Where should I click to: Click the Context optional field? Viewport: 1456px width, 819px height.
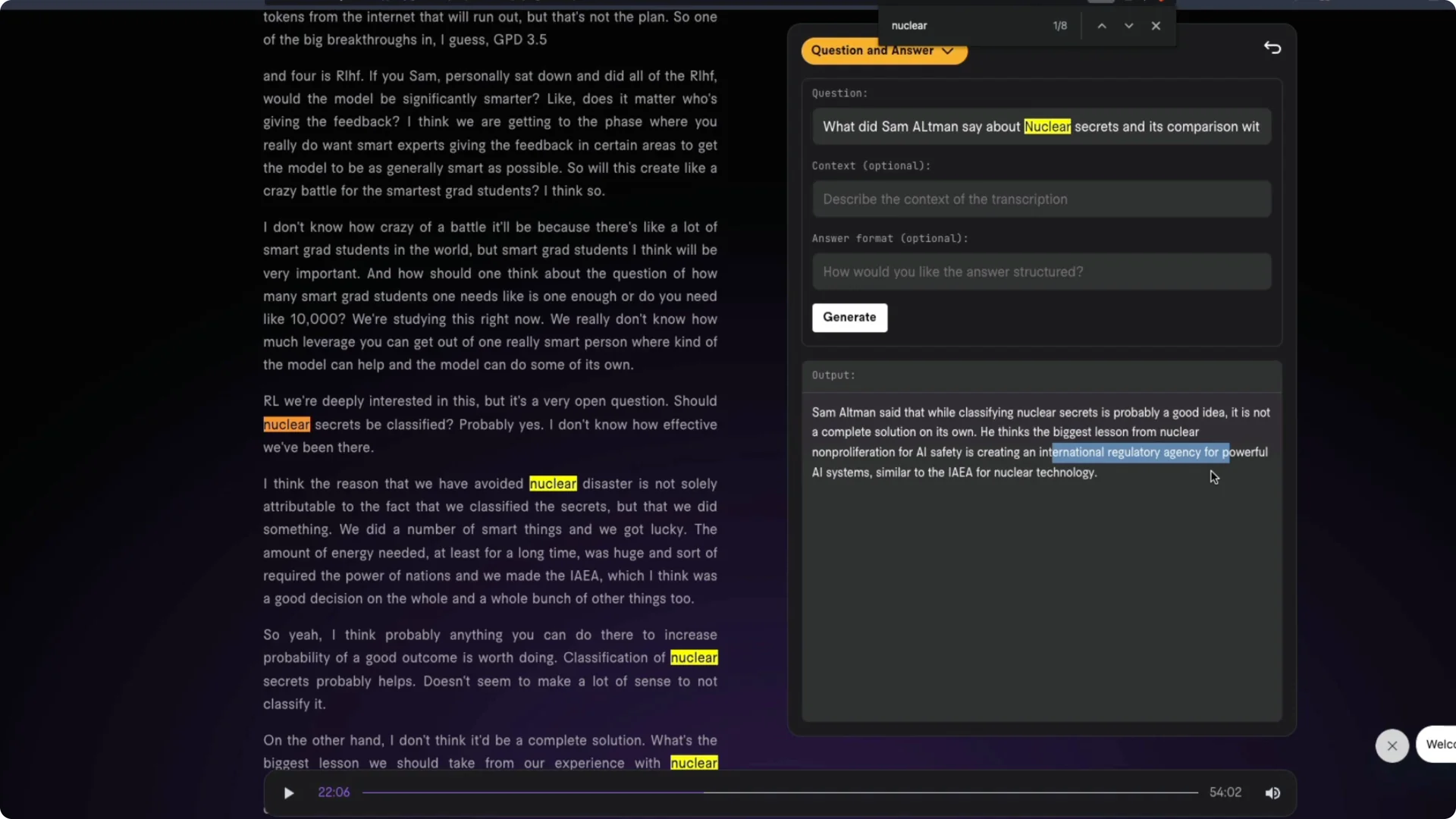tap(1040, 199)
